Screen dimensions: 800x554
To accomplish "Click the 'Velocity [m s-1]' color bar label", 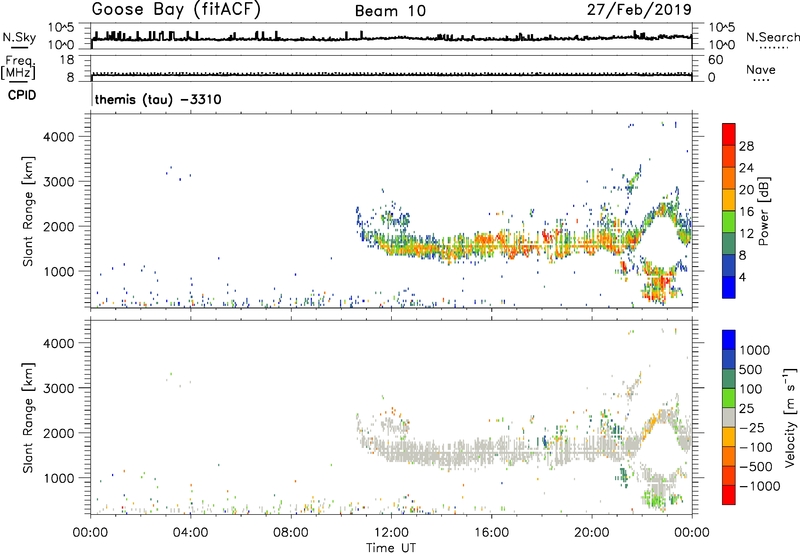I will click(x=790, y=417).
